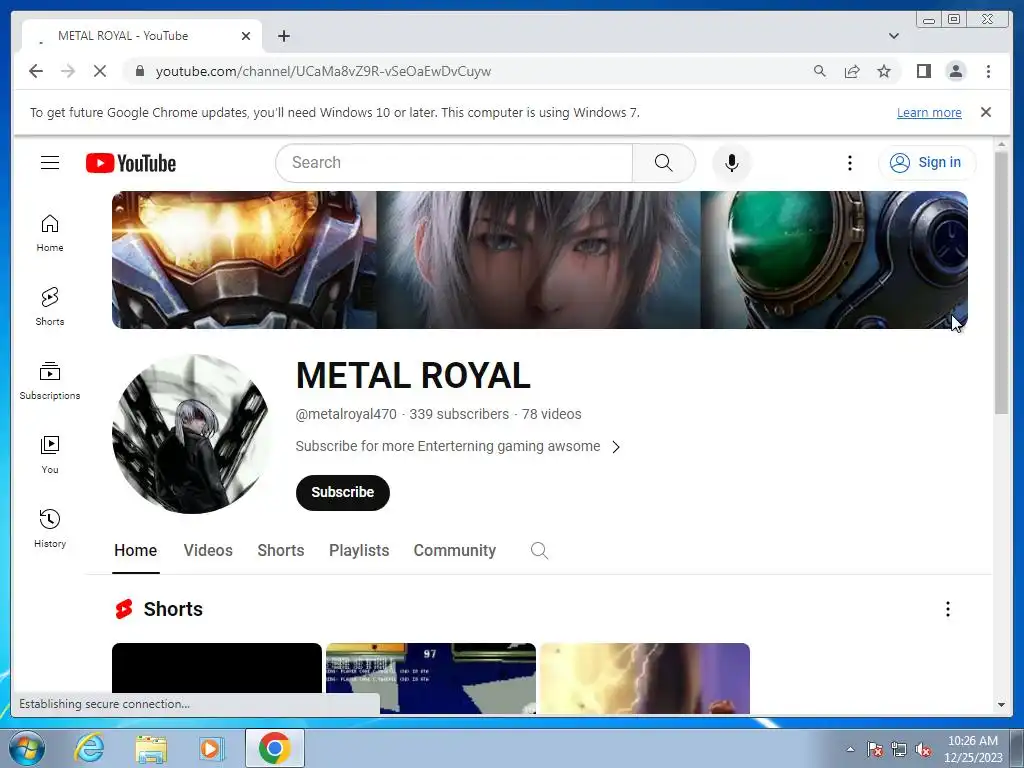
Task: Open the Playlists tab
Action: [x=359, y=551]
